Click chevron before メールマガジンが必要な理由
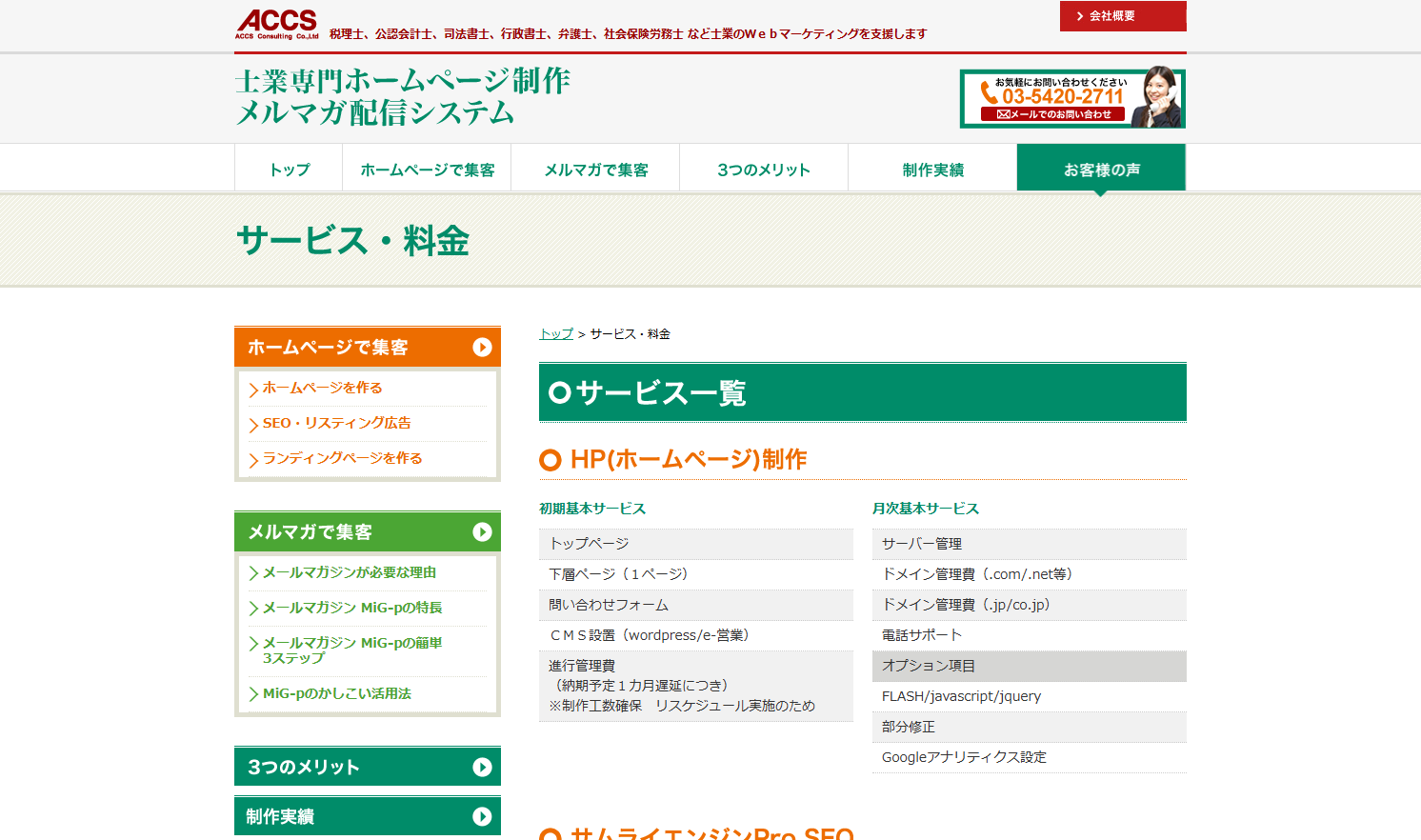The image size is (1421, 840). [x=253, y=573]
